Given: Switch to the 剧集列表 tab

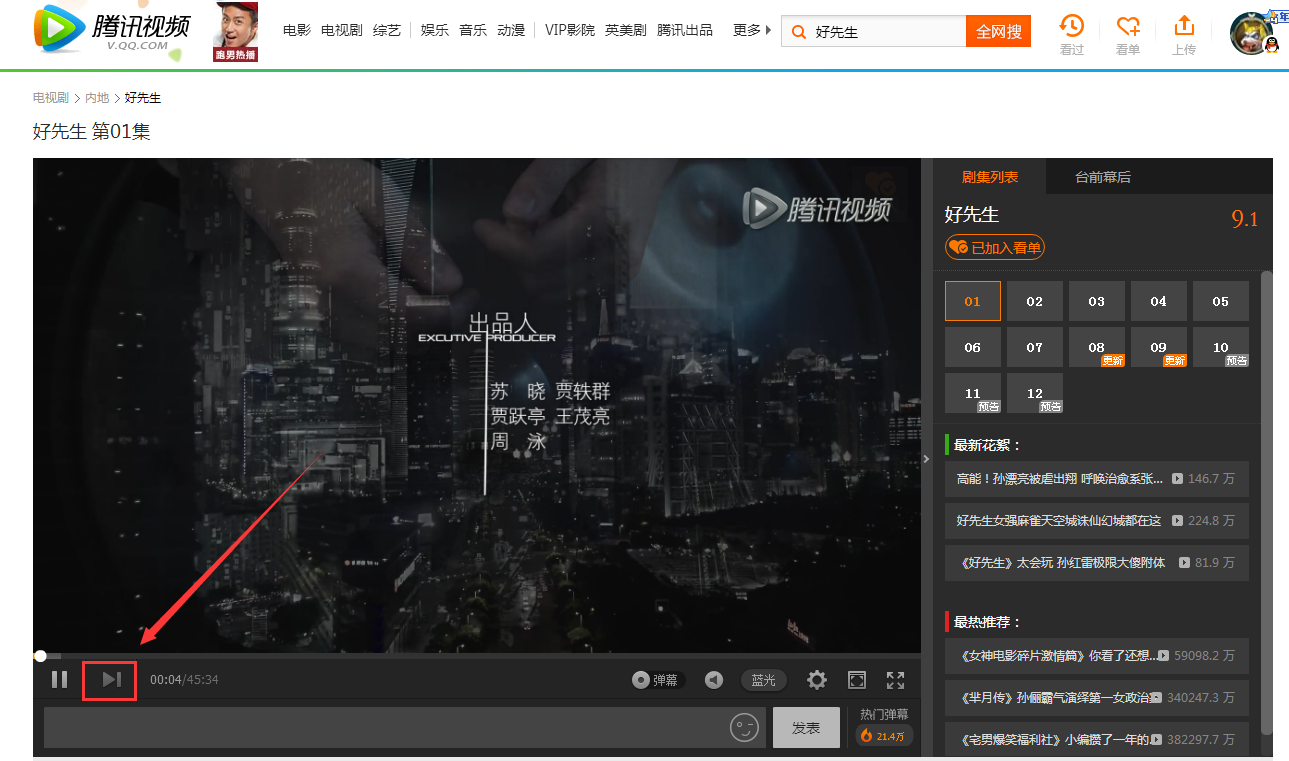Looking at the screenshot, I should click(x=990, y=177).
